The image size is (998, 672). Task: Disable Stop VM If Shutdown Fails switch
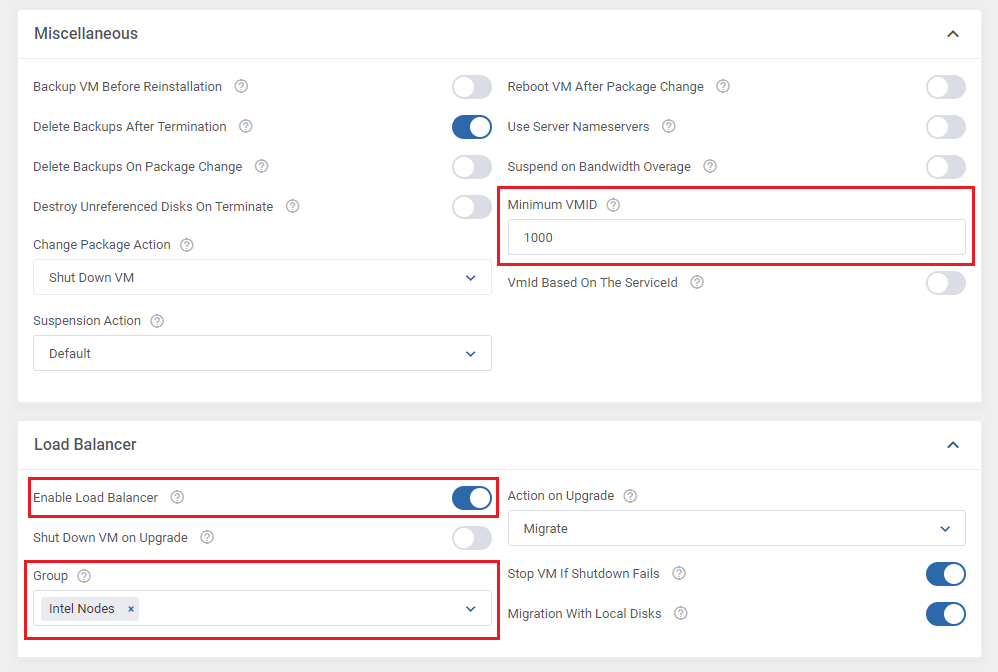(x=946, y=574)
